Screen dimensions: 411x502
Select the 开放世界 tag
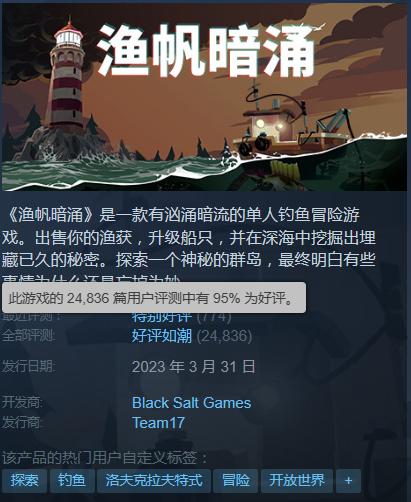(297, 481)
